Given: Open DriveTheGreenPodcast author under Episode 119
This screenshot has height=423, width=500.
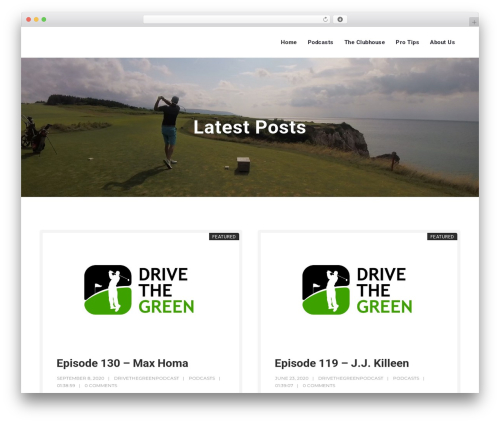Looking at the screenshot, I should coord(351,378).
